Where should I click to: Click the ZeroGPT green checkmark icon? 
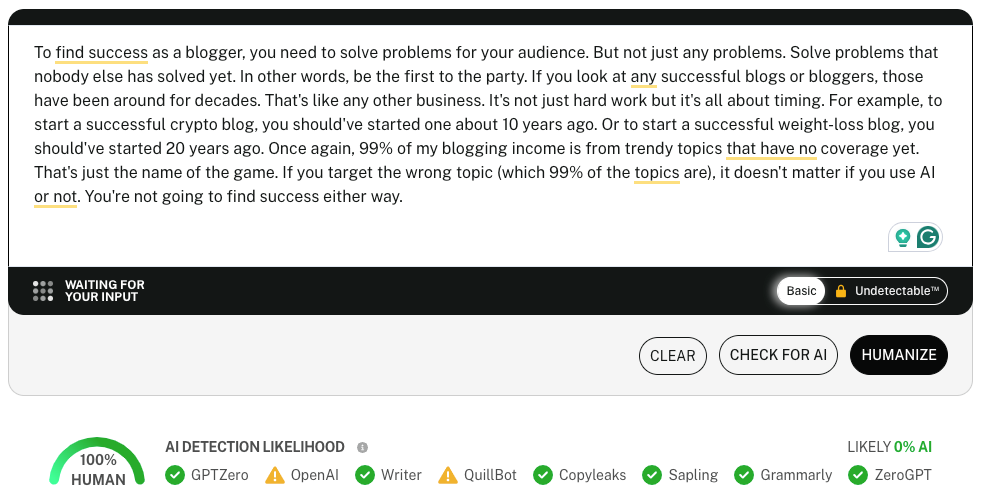coord(858,475)
